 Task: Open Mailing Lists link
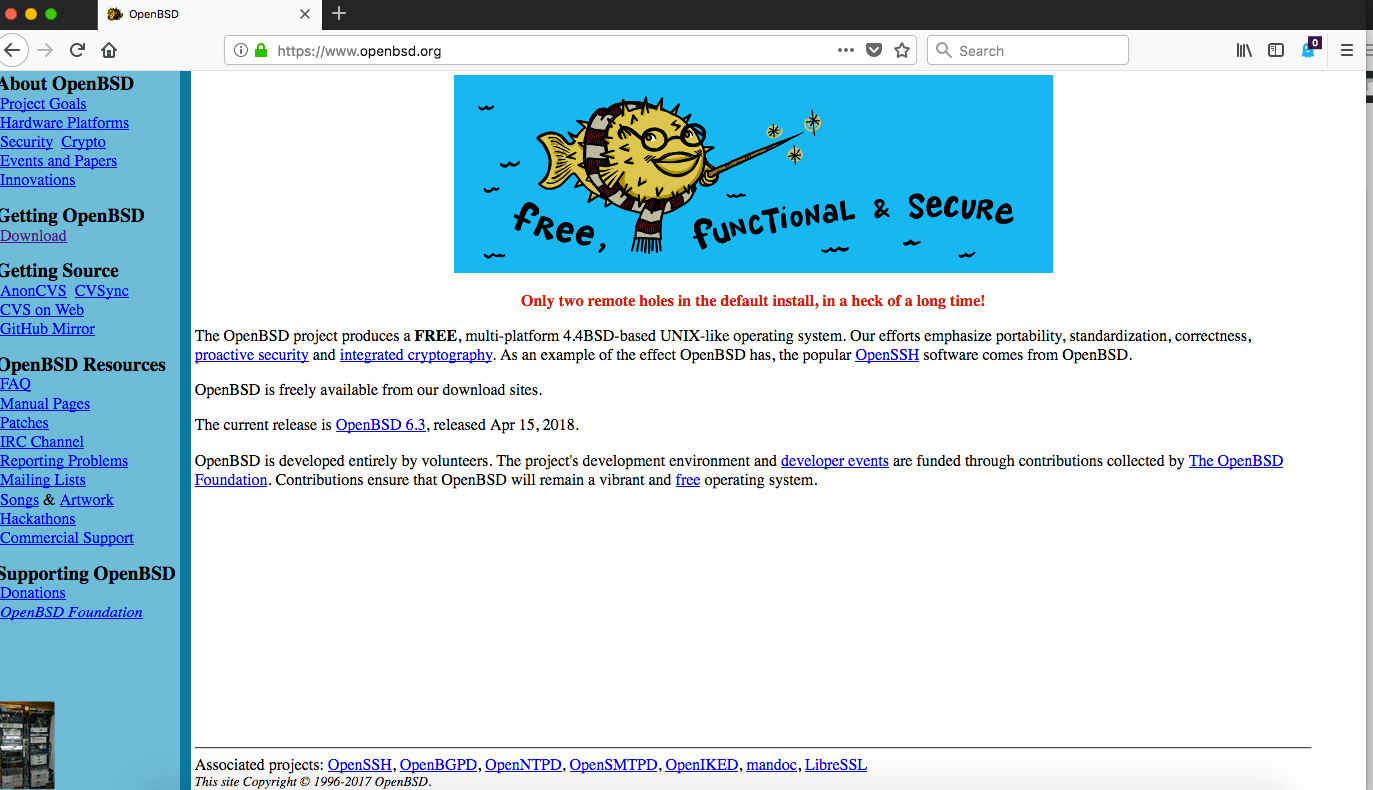click(x=43, y=480)
